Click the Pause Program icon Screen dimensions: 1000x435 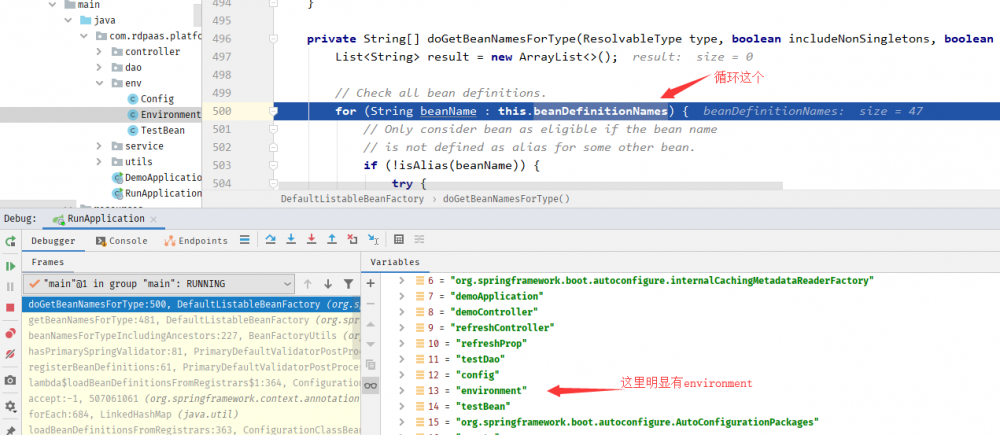coord(10,287)
